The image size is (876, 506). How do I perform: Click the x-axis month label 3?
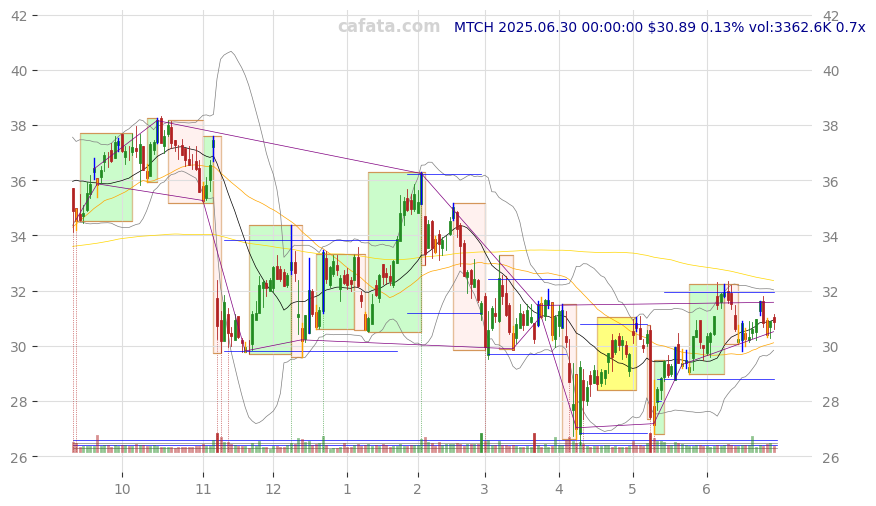[484, 490]
